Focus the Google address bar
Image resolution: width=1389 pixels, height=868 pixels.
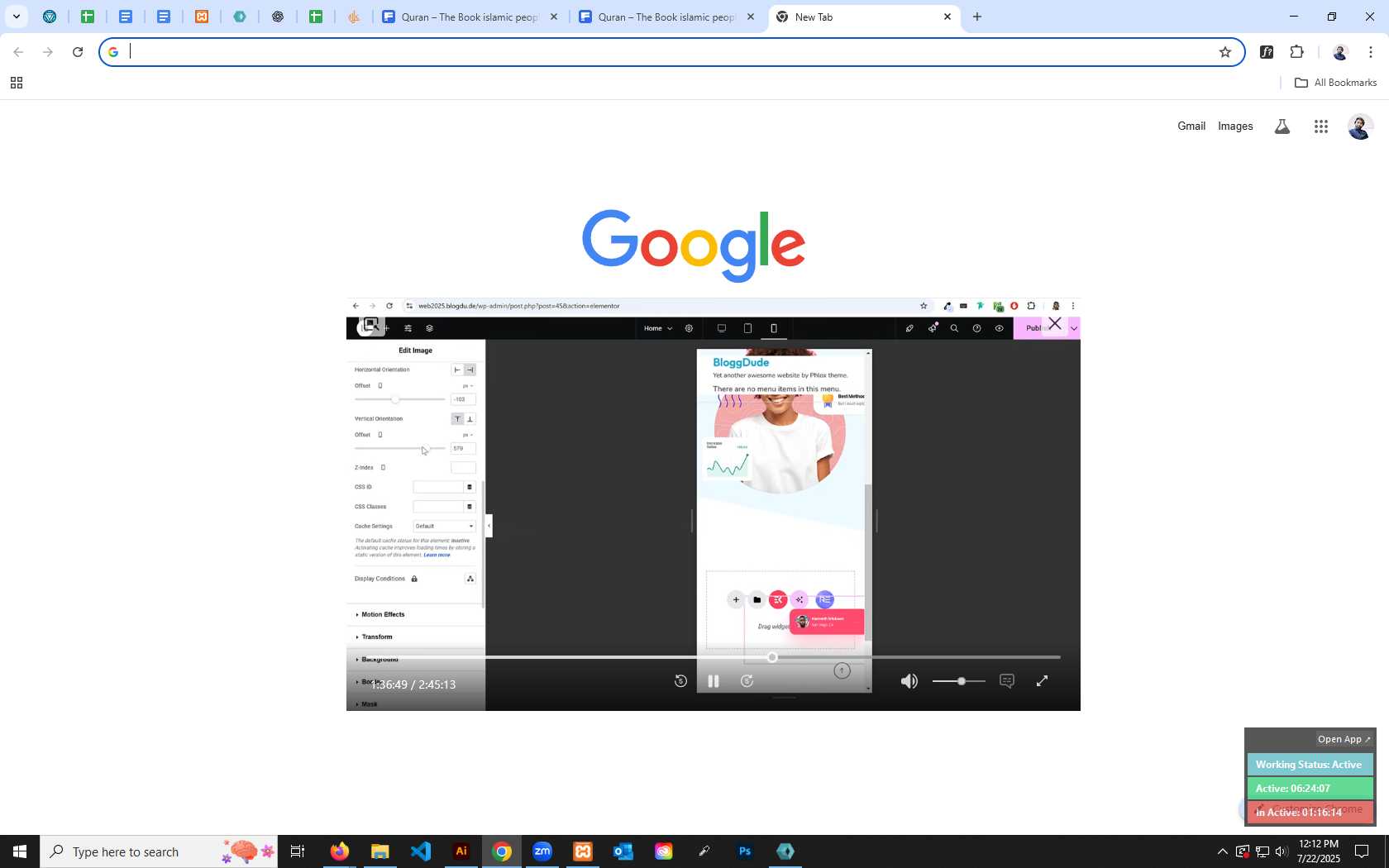tap(671, 52)
